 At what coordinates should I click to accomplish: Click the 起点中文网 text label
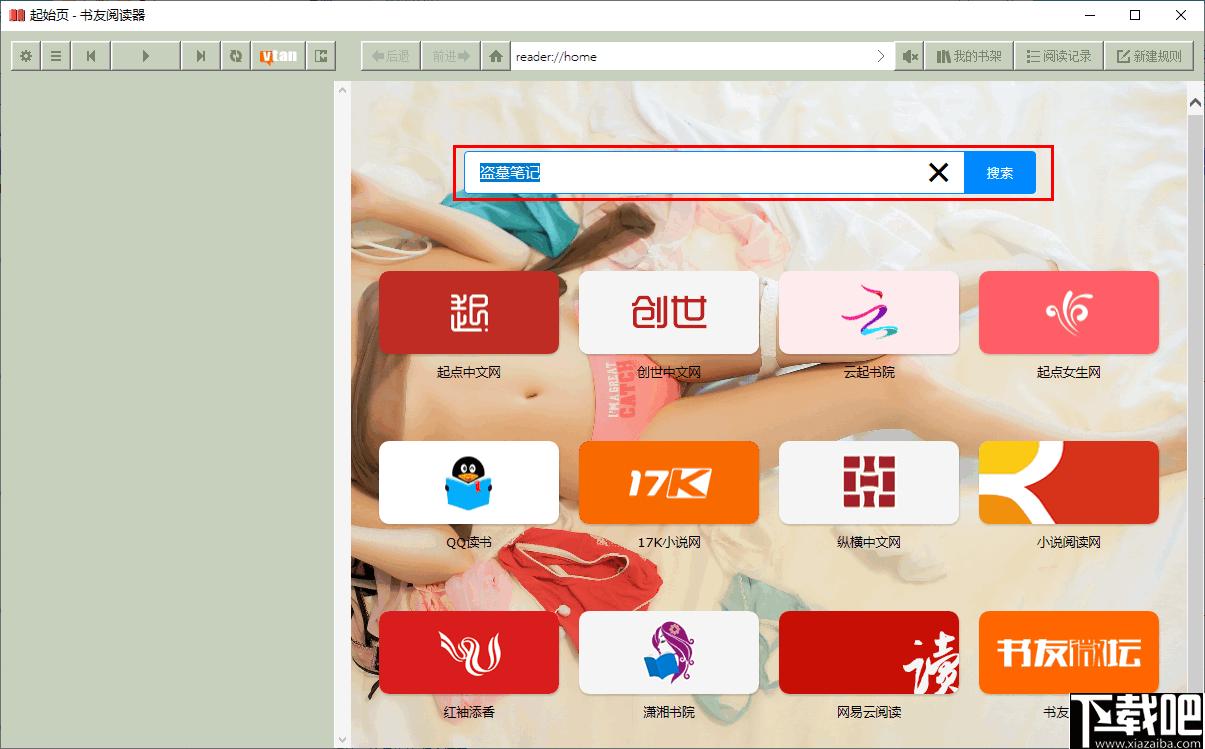pyautogui.click(x=469, y=372)
